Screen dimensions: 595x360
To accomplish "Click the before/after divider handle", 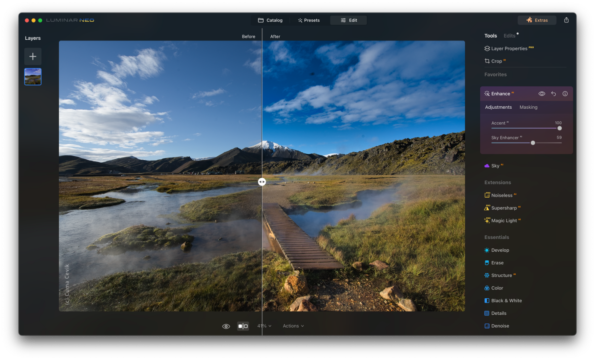I will coord(262,182).
